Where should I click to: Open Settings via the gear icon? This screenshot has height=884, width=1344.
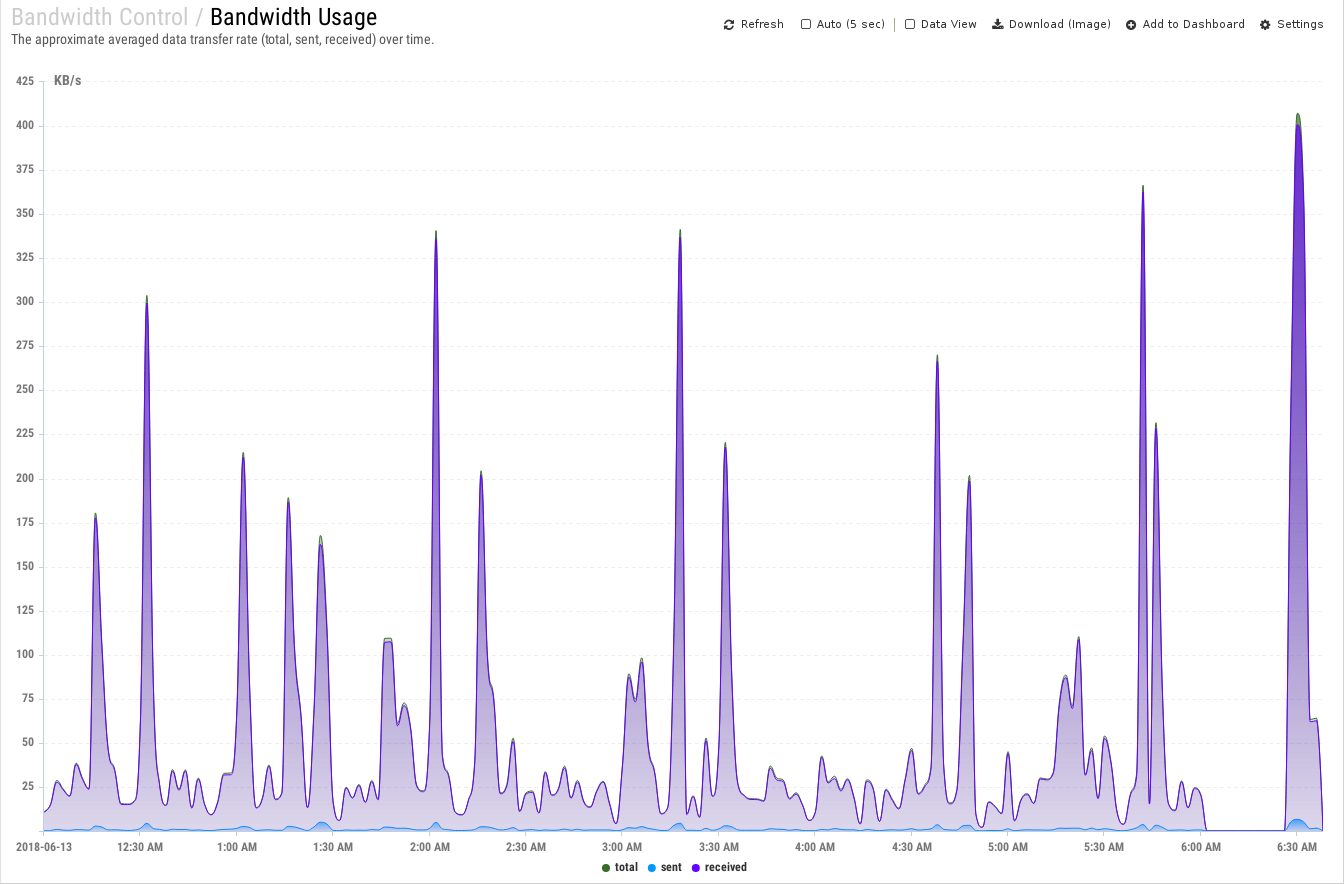tap(1265, 24)
